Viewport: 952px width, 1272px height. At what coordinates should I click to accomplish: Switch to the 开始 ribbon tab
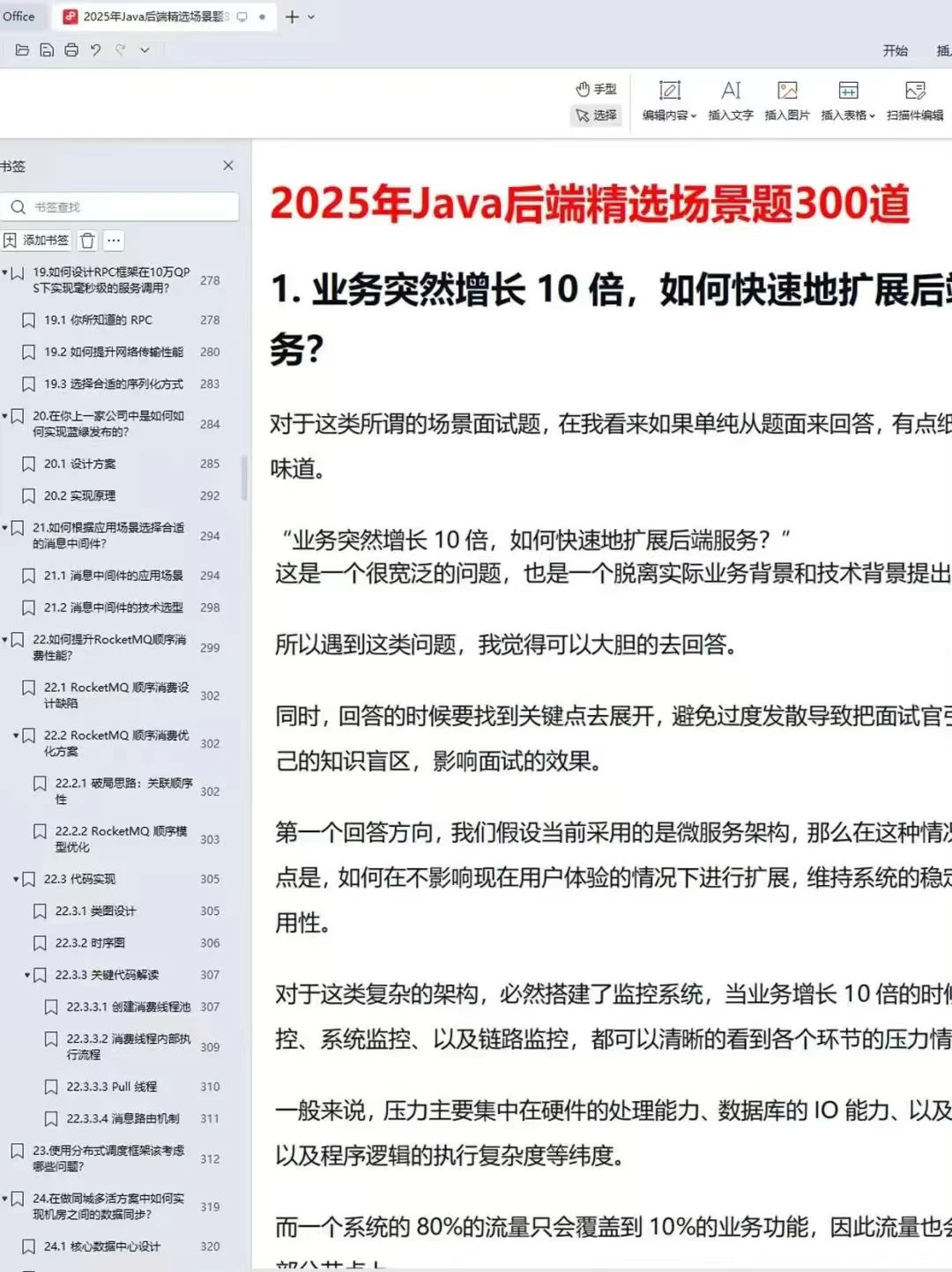click(896, 50)
